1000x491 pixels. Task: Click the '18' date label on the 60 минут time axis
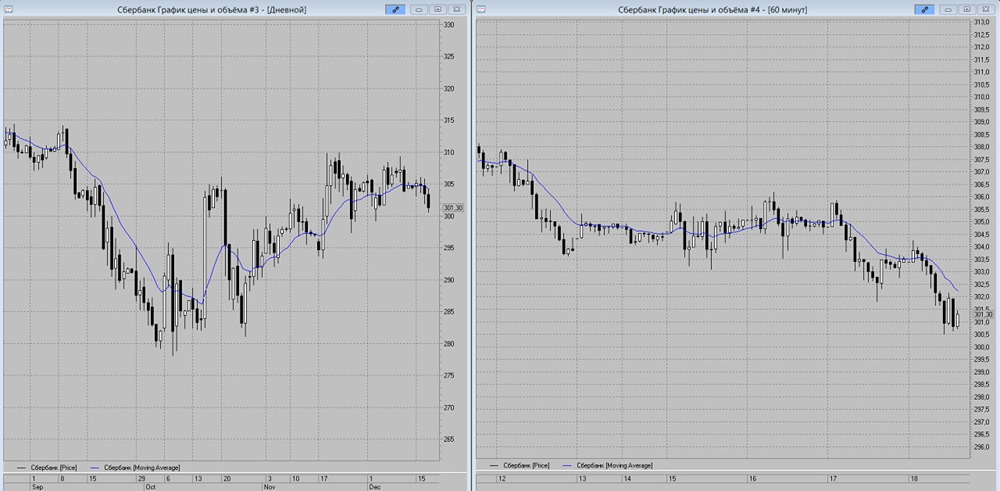pyautogui.click(x=914, y=478)
